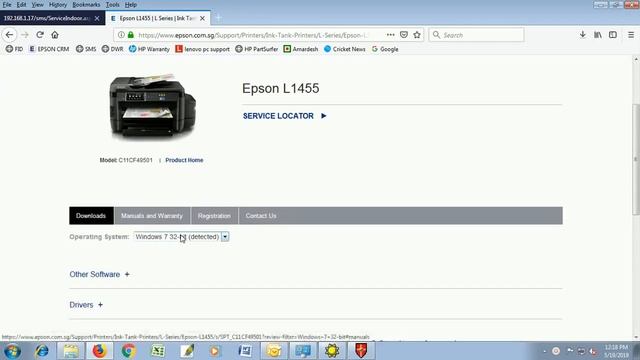The height and width of the screenshot is (360, 640).
Task: Click the Epson L1455 printer image
Action: [x=152, y=107]
